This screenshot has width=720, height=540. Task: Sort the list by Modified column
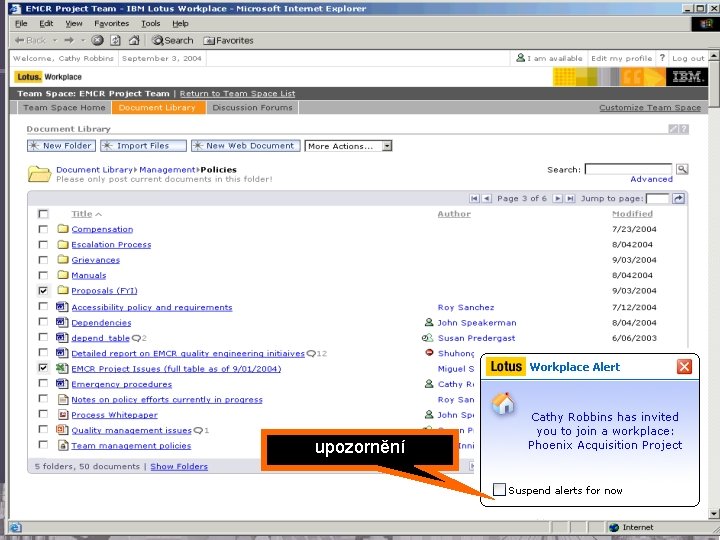(x=632, y=214)
